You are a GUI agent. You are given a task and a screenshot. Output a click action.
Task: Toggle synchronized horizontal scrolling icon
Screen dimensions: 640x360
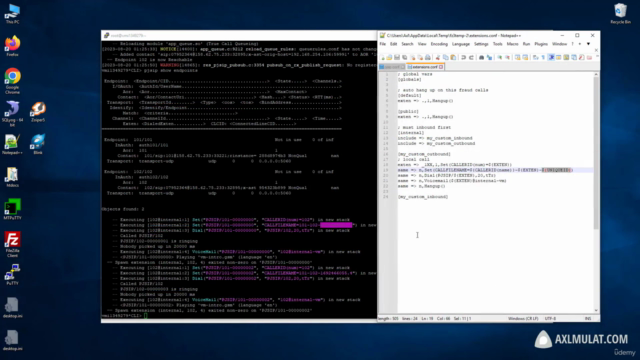pyautogui.click(x=525, y=58)
